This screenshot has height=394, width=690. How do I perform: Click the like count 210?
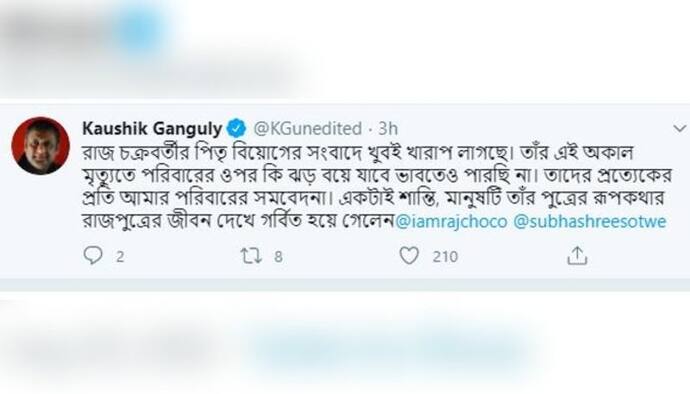click(x=445, y=257)
